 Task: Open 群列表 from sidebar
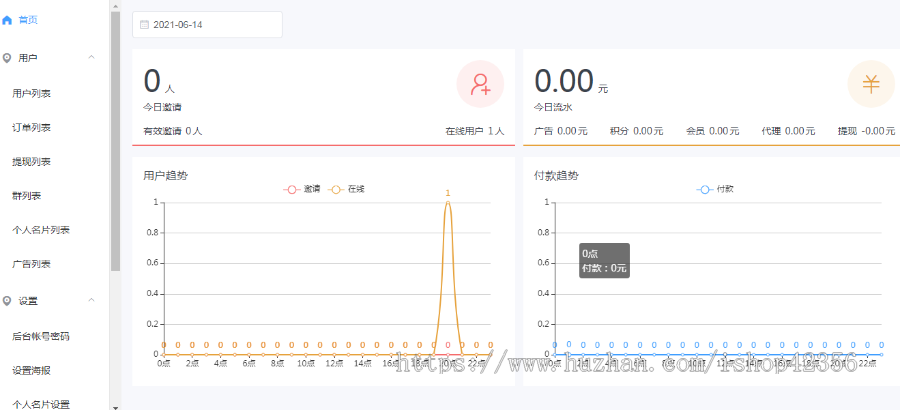[27, 195]
